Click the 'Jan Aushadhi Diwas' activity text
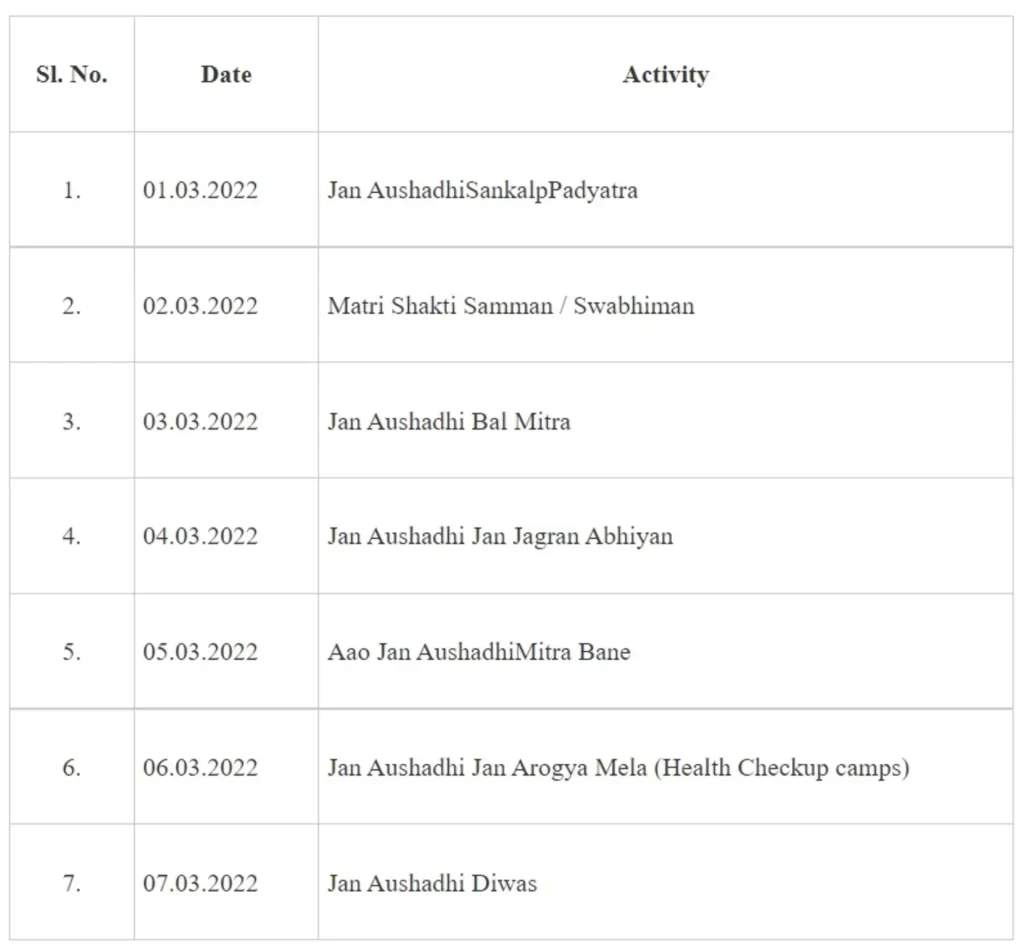The image size is (1024, 948). [432, 884]
